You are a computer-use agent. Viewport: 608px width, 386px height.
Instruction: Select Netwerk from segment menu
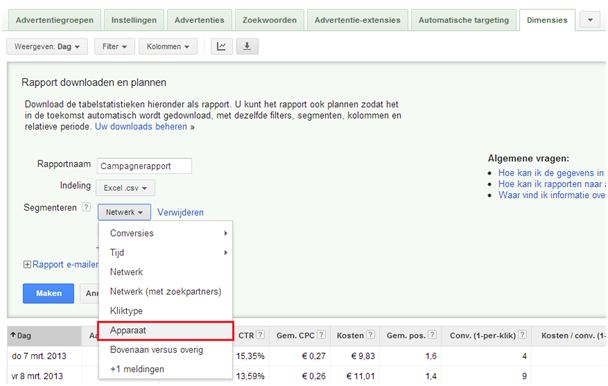click(x=166, y=272)
